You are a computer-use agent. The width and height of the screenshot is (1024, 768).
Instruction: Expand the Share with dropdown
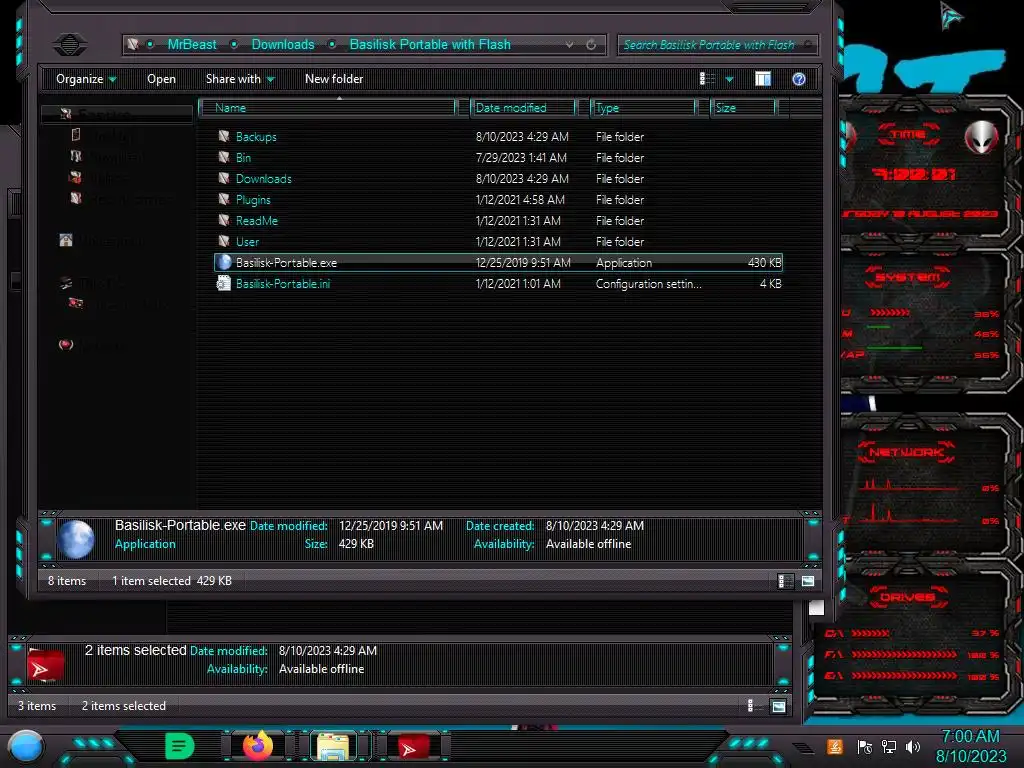[240, 79]
